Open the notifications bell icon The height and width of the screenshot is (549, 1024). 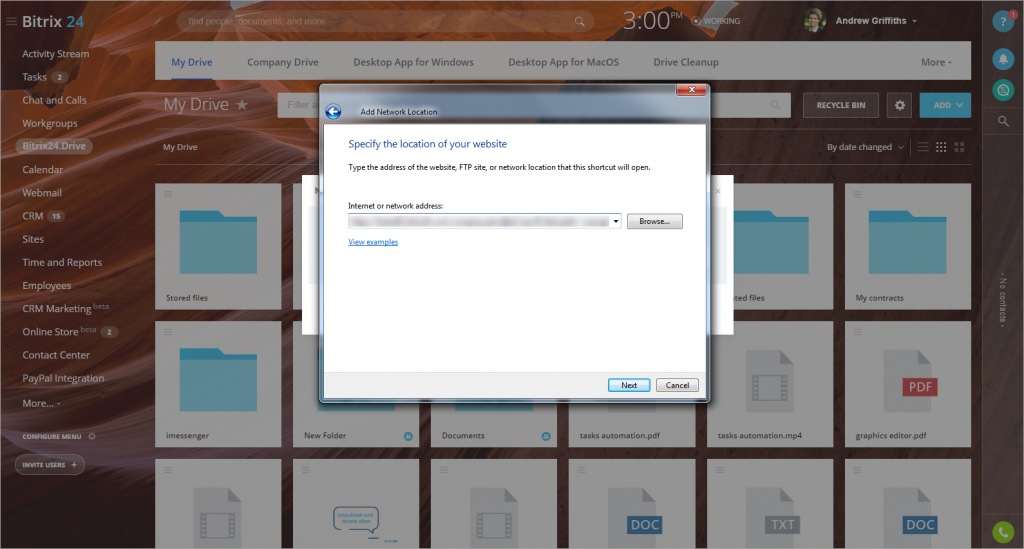1002,59
